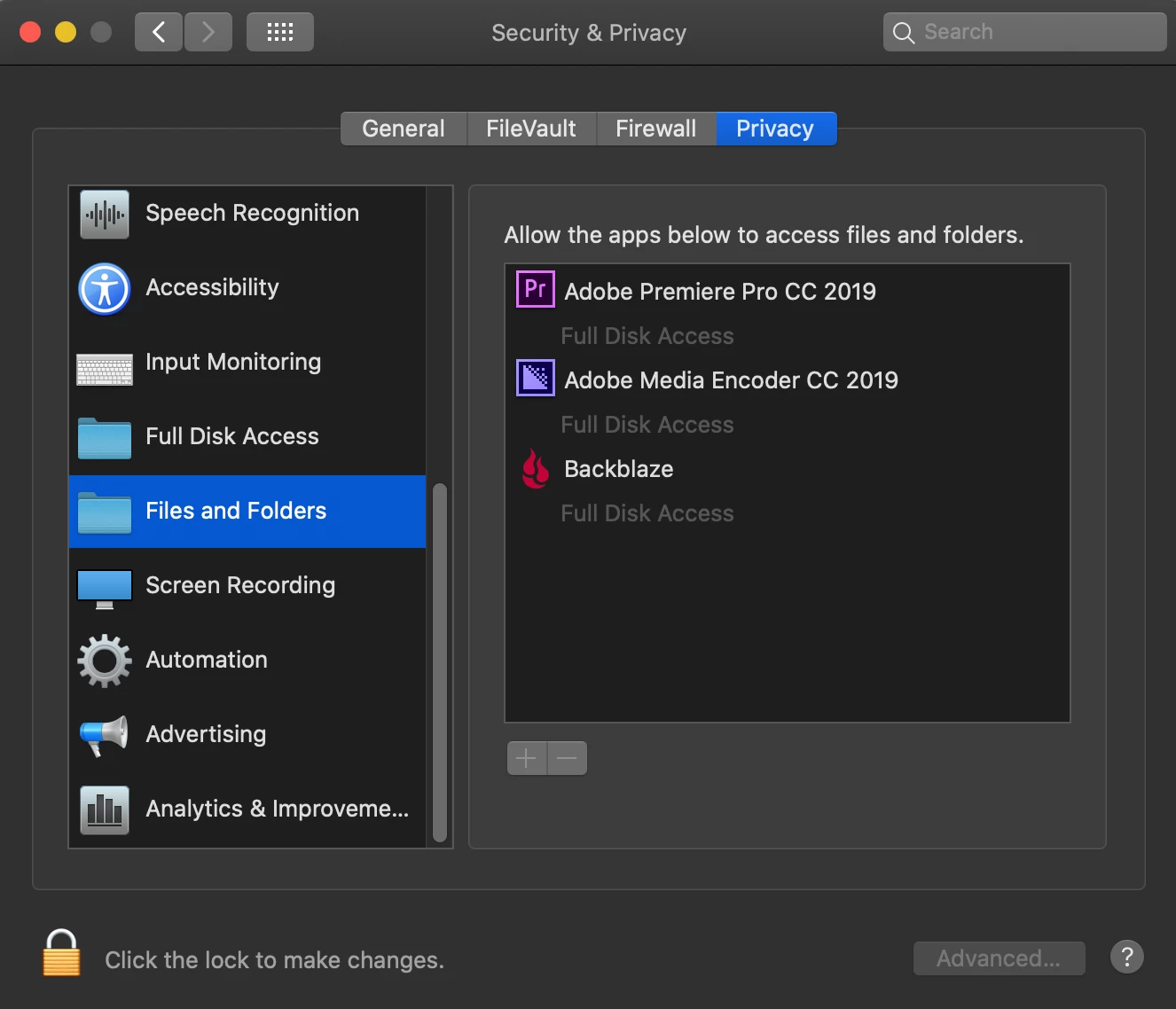Image resolution: width=1176 pixels, height=1009 pixels.
Task: Open the Firewall tab
Action: pyautogui.click(x=656, y=129)
